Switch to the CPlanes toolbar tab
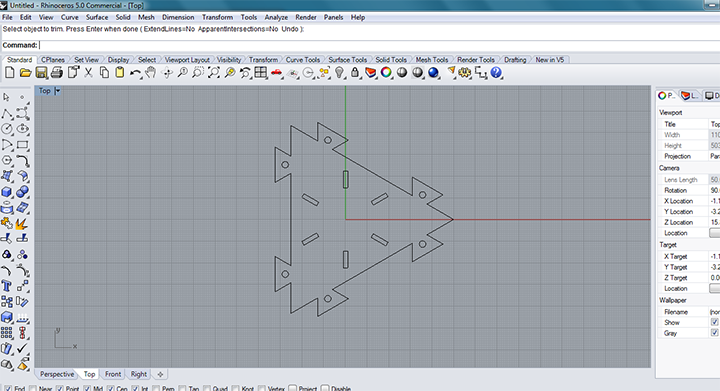Viewport: 720px width, 391px height. pos(53,60)
